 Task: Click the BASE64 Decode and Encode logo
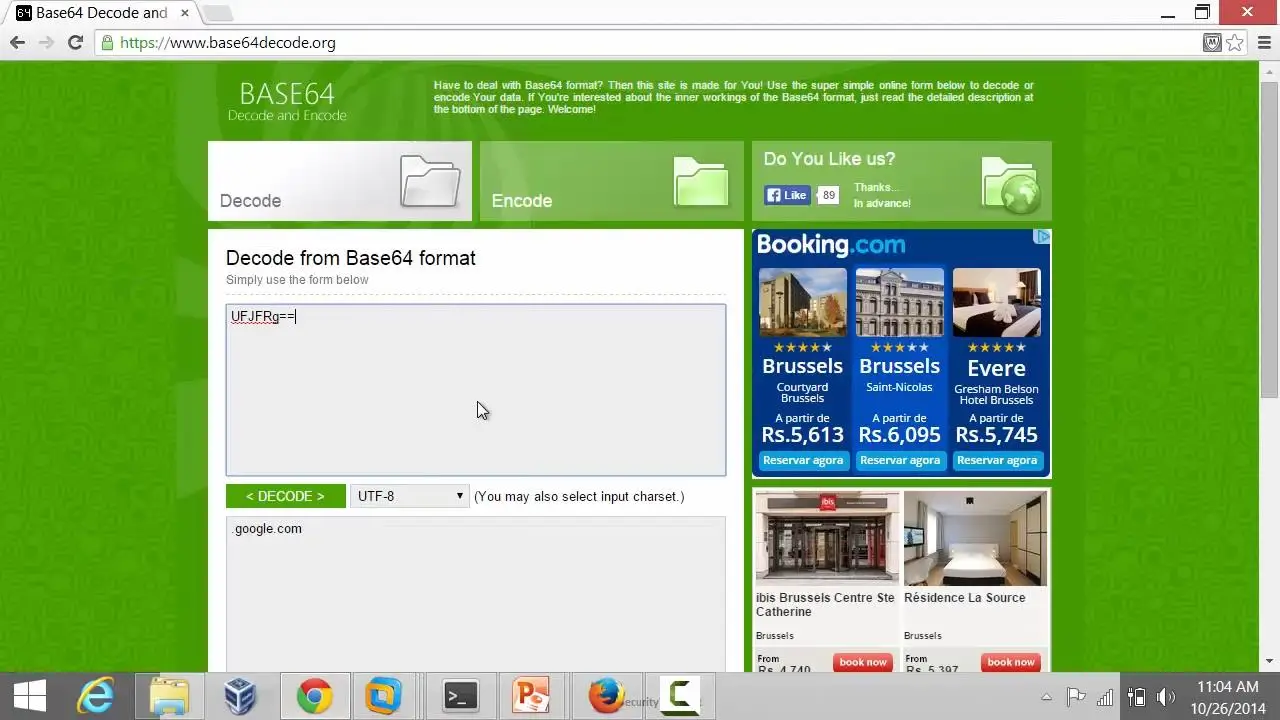[287, 102]
